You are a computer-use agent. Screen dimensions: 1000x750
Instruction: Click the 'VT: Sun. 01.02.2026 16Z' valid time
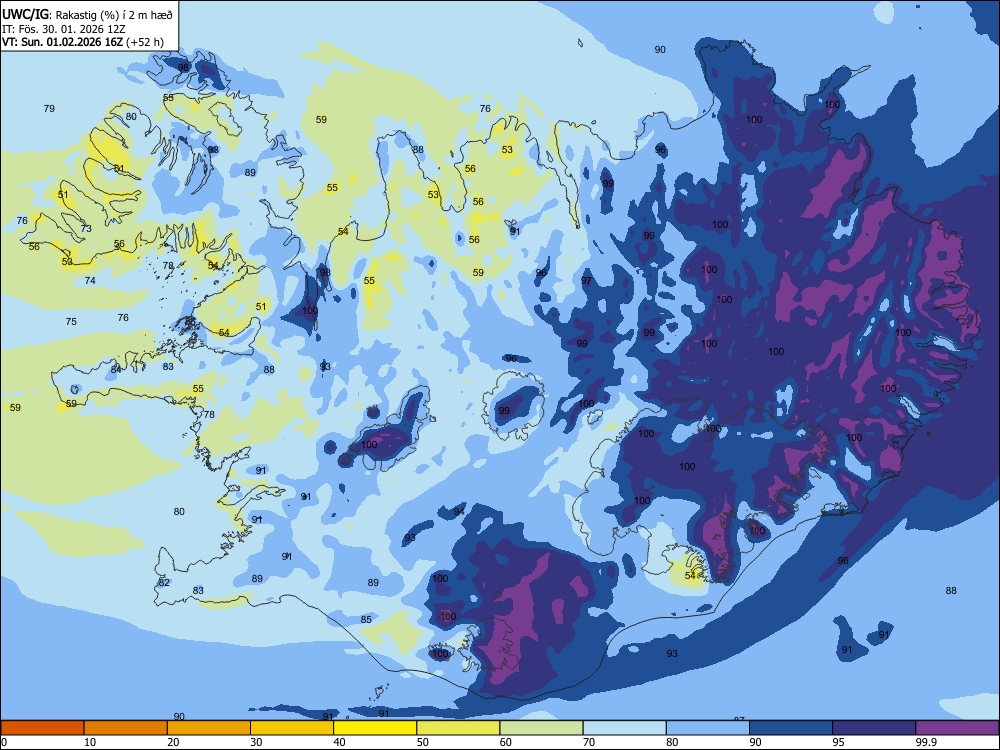tap(62, 42)
